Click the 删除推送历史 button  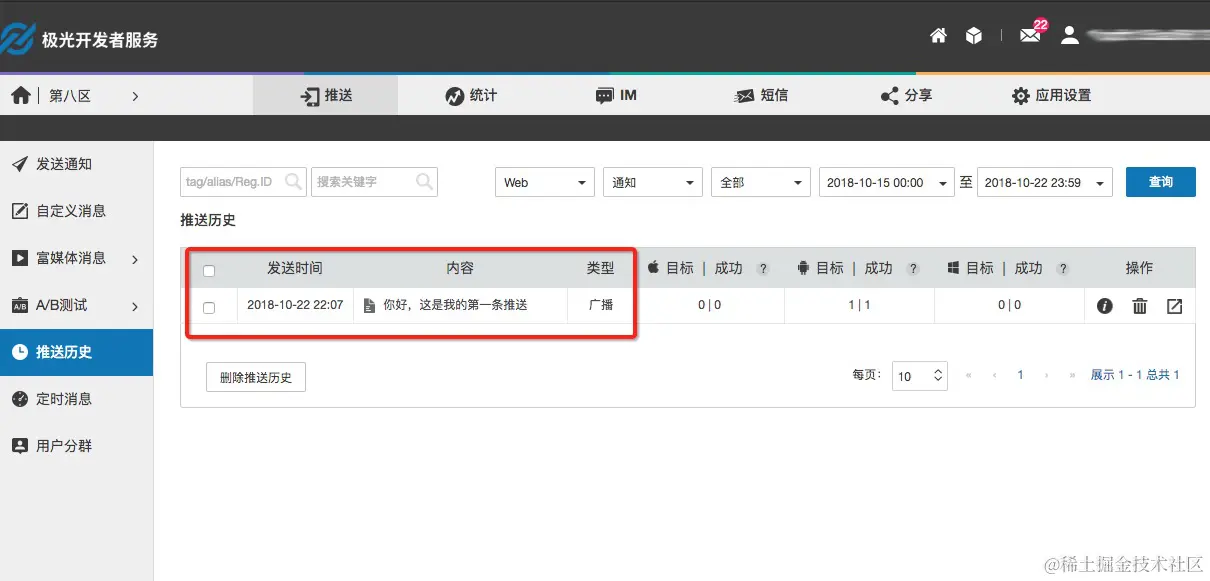pos(255,377)
